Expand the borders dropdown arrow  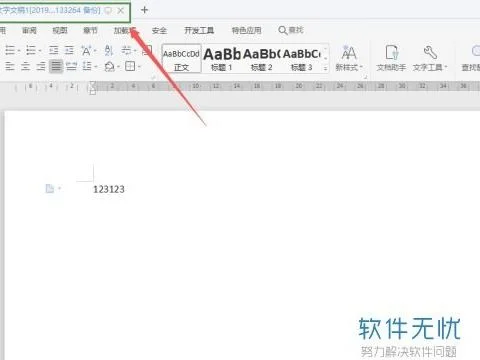pos(139,67)
